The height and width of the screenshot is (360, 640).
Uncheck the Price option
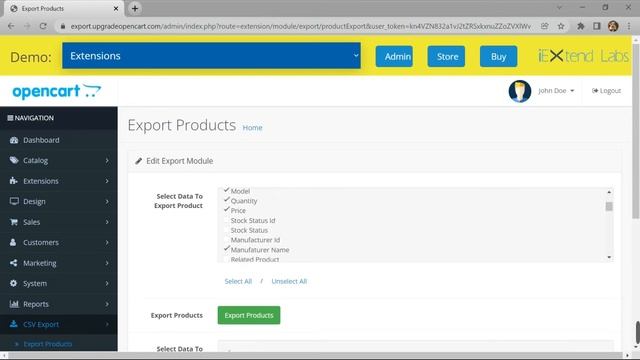pos(227,210)
